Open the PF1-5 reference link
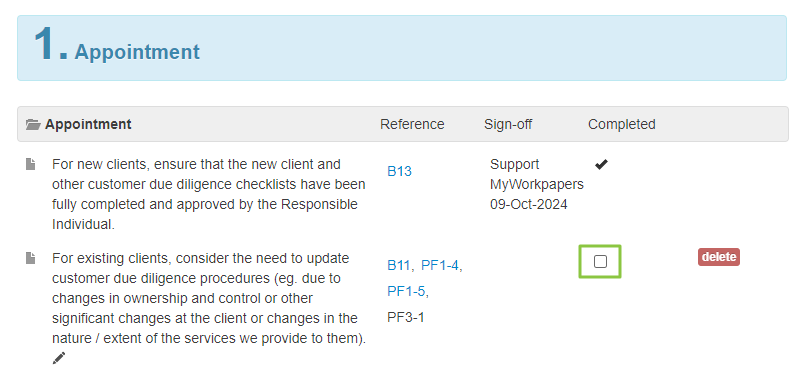 pyautogui.click(x=406, y=291)
